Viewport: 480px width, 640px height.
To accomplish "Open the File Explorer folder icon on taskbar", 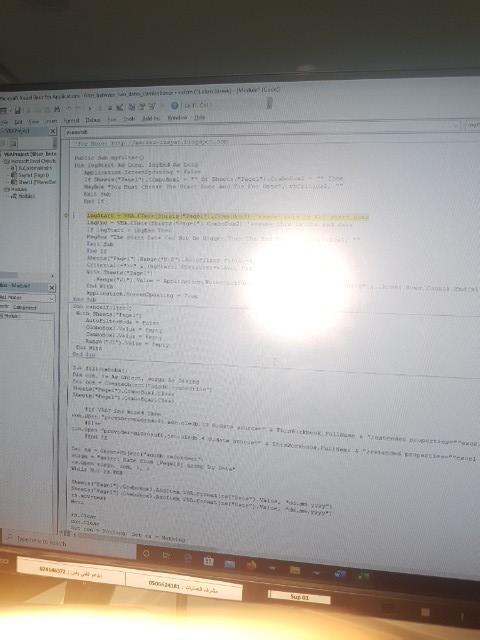I will [295, 570].
